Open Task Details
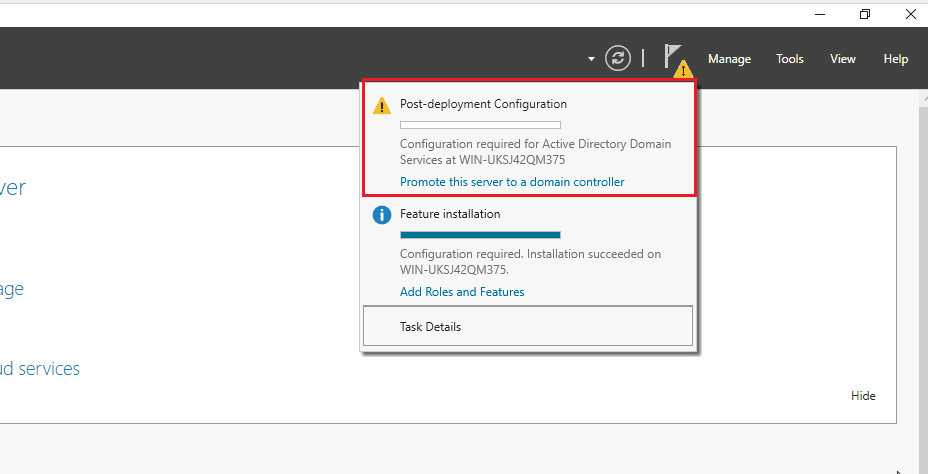Image resolution: width=928 pixels, height=474 pixels. [527, 325]
